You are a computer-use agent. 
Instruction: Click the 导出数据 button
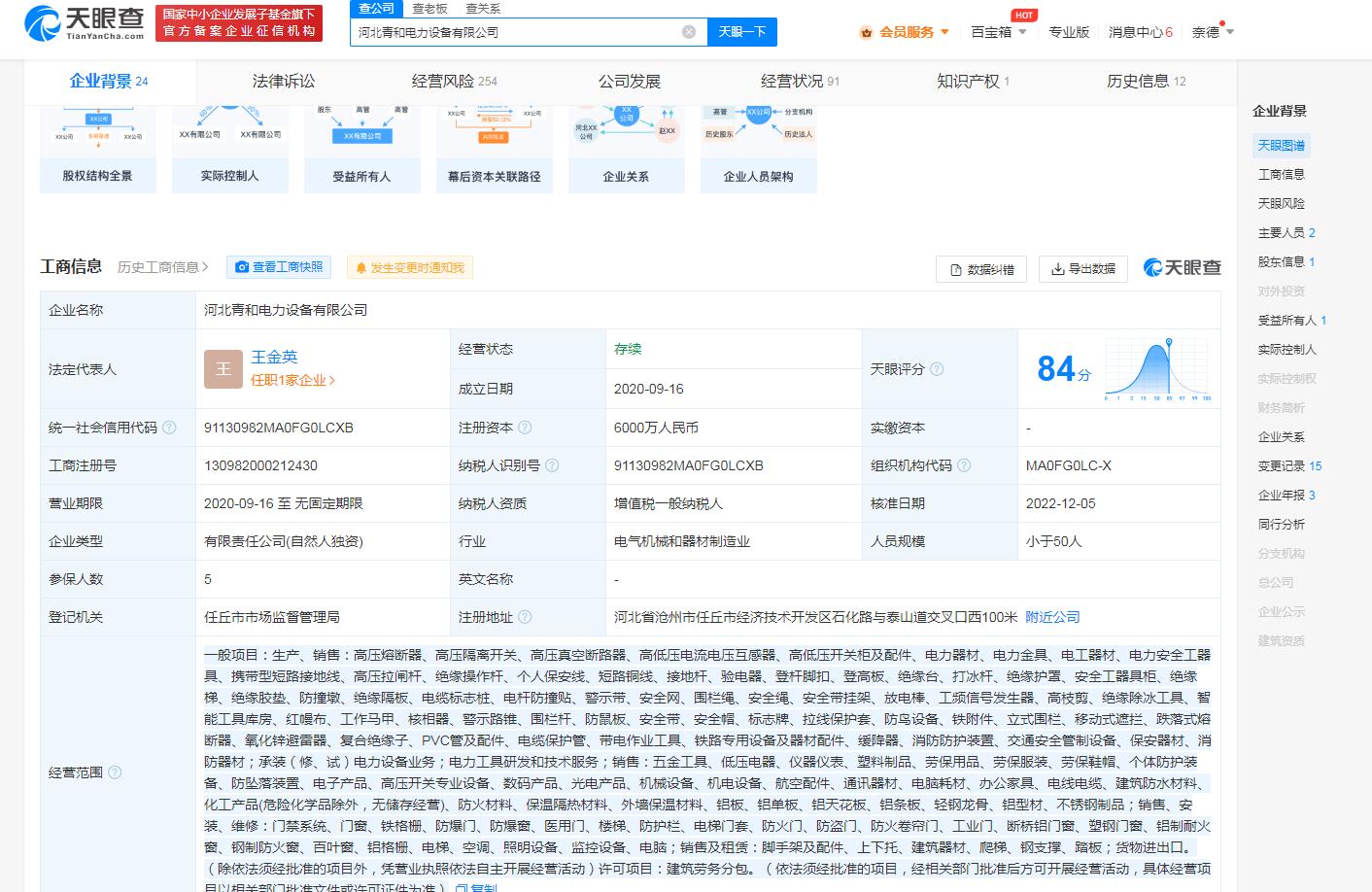1082,269
